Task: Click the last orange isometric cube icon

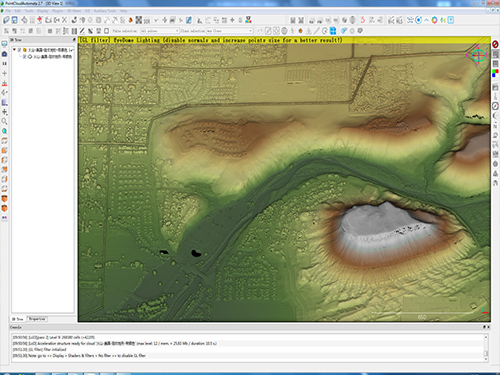Action: click(x=4, y=208)
